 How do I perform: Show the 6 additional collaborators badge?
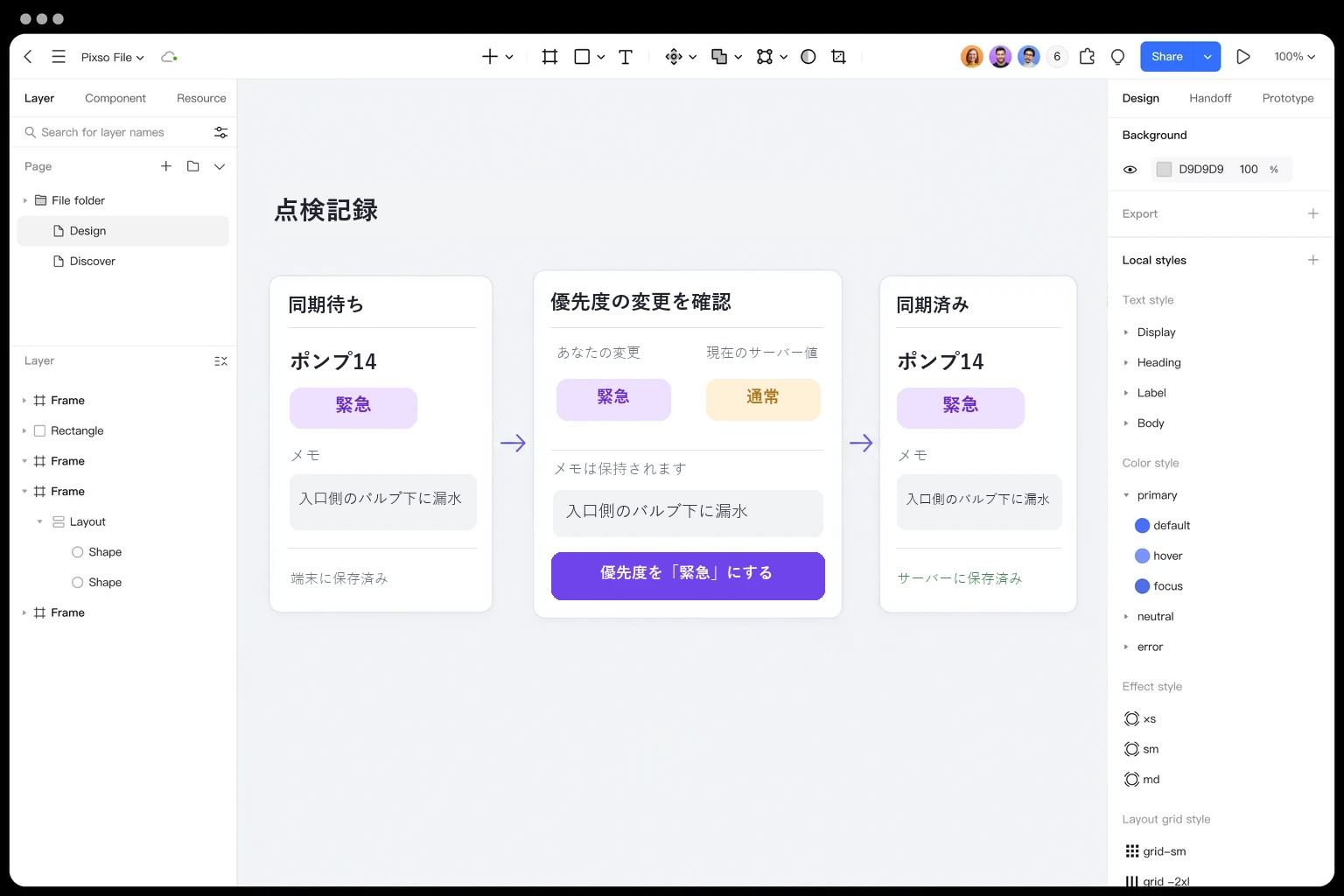click(1057, 57)
